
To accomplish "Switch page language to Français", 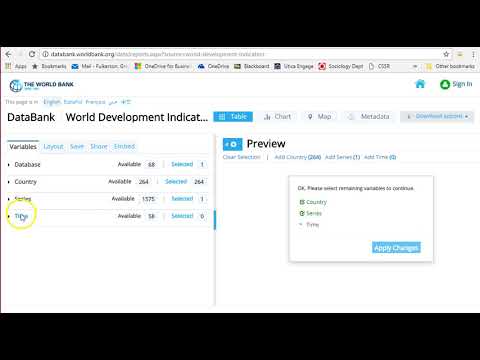I will pos(95,102).
